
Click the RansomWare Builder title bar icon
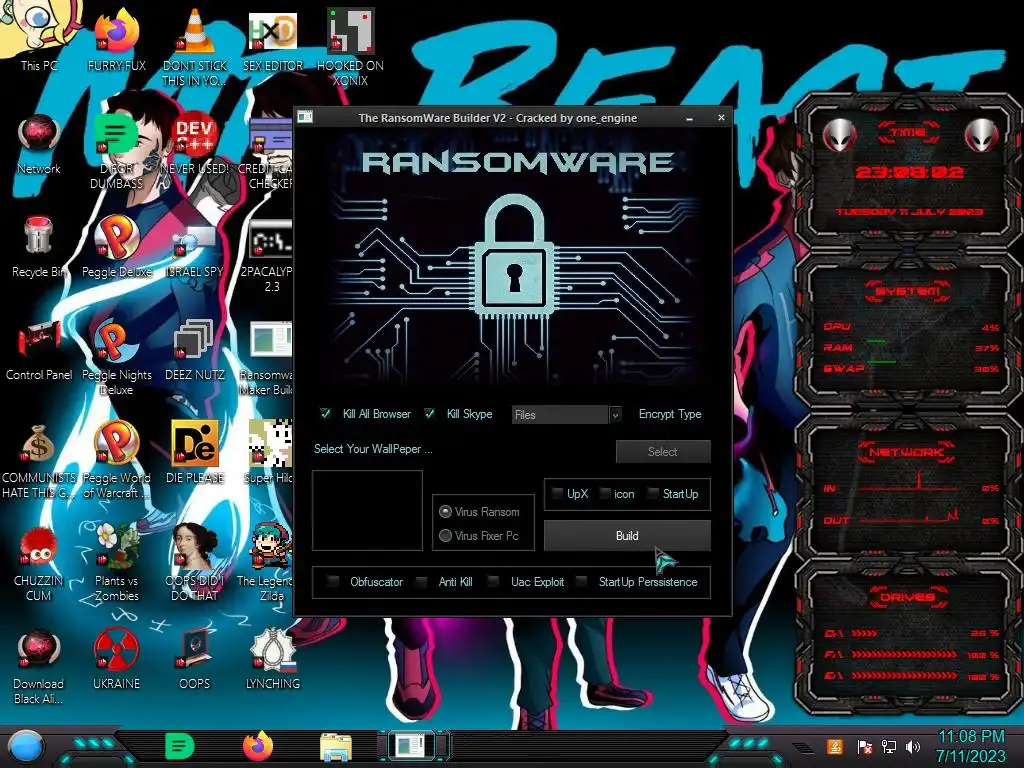[x=305, y=117]
